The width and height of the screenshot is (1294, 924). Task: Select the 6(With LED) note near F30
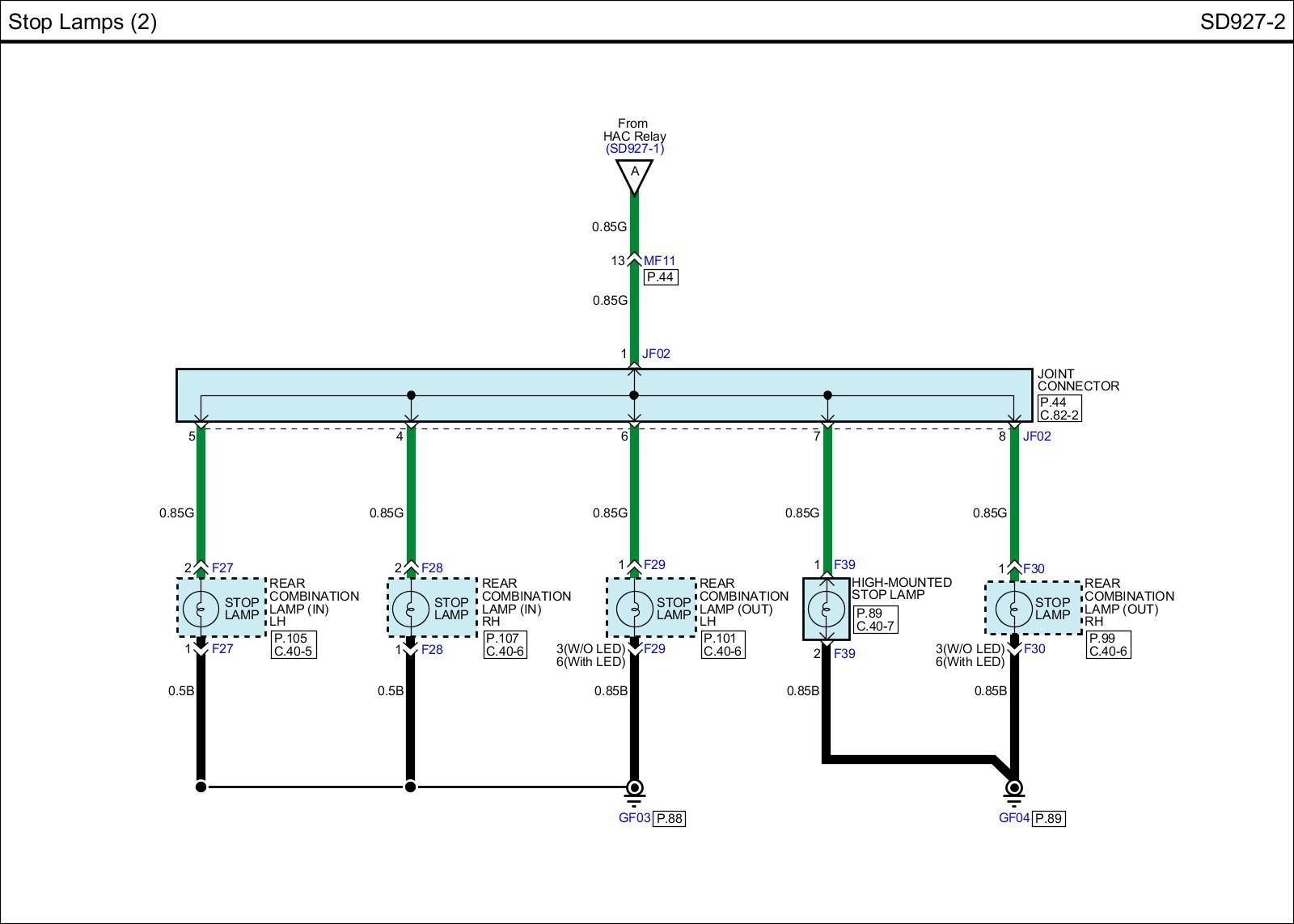tap(970, 661)
